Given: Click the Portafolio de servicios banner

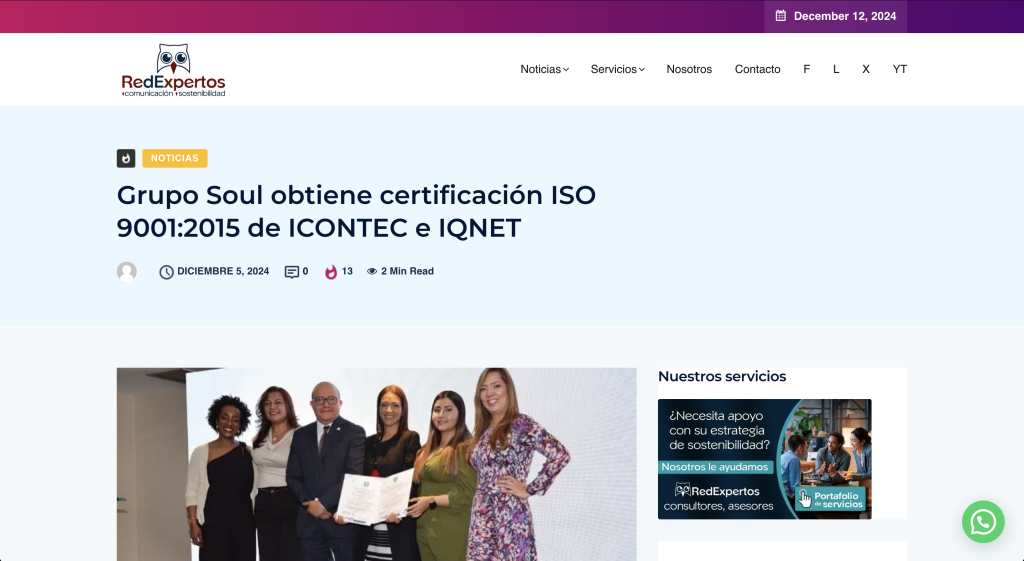Looking at the screenshot, I should [x=765, y=459].
